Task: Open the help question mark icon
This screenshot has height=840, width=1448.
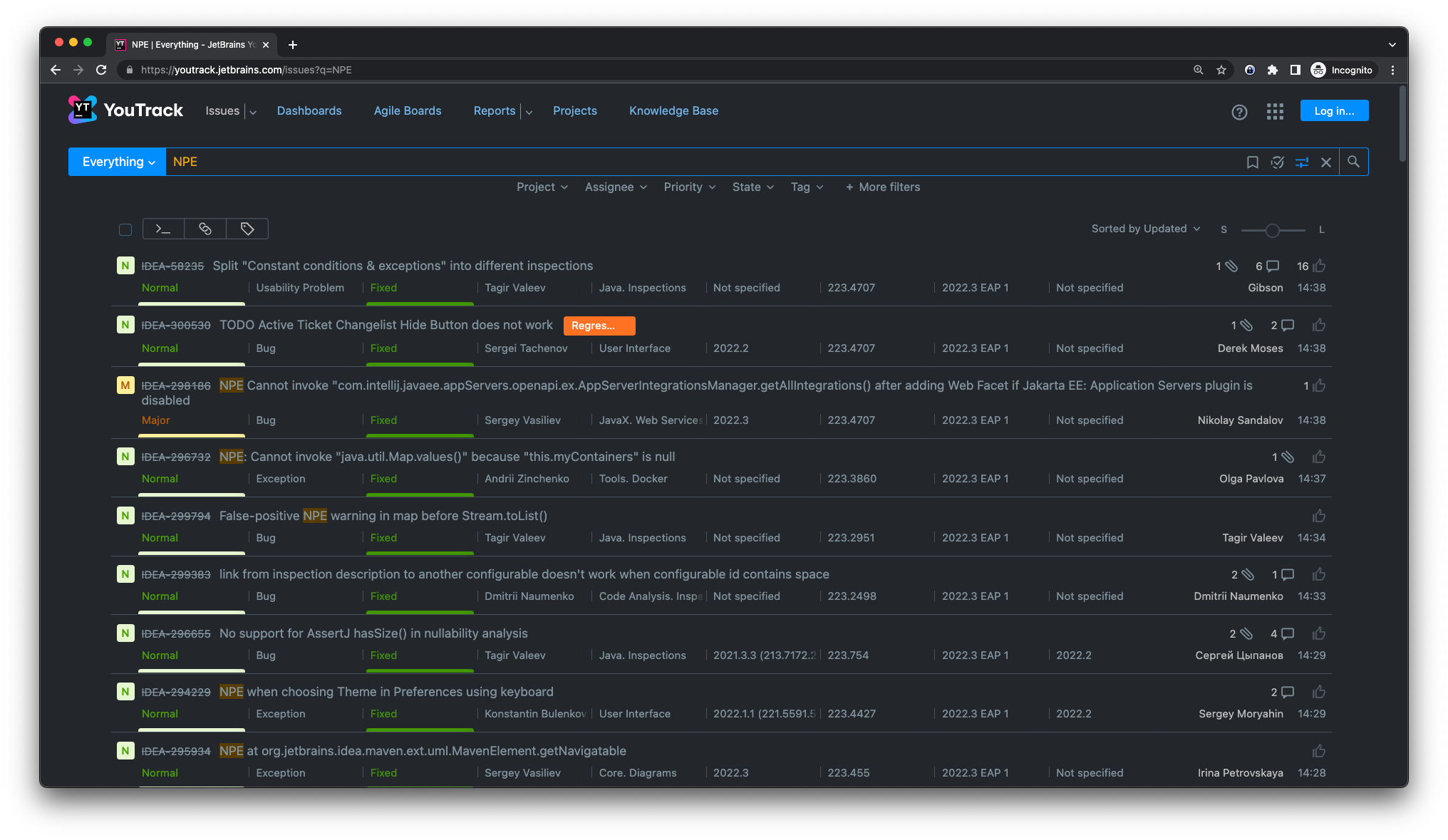Action: pos(1239,112)
